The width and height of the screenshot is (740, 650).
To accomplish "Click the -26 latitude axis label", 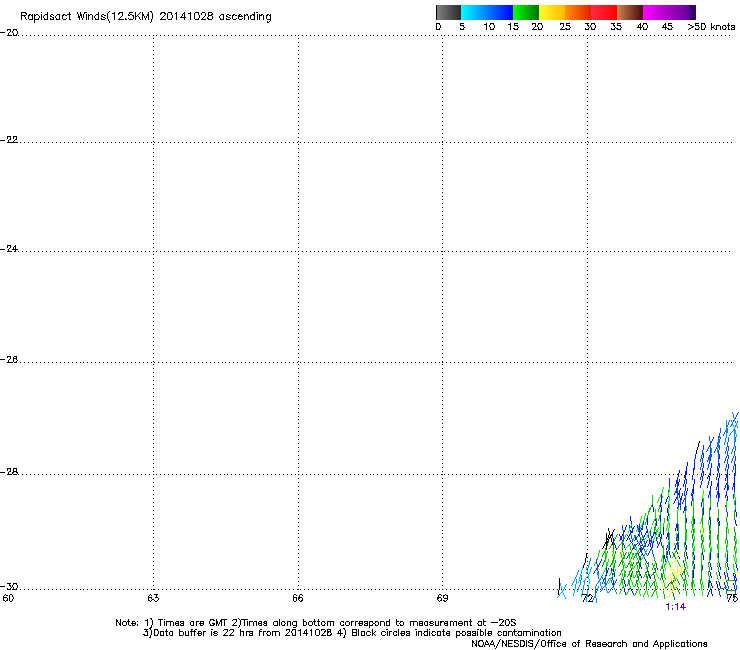I will [9, 360].
